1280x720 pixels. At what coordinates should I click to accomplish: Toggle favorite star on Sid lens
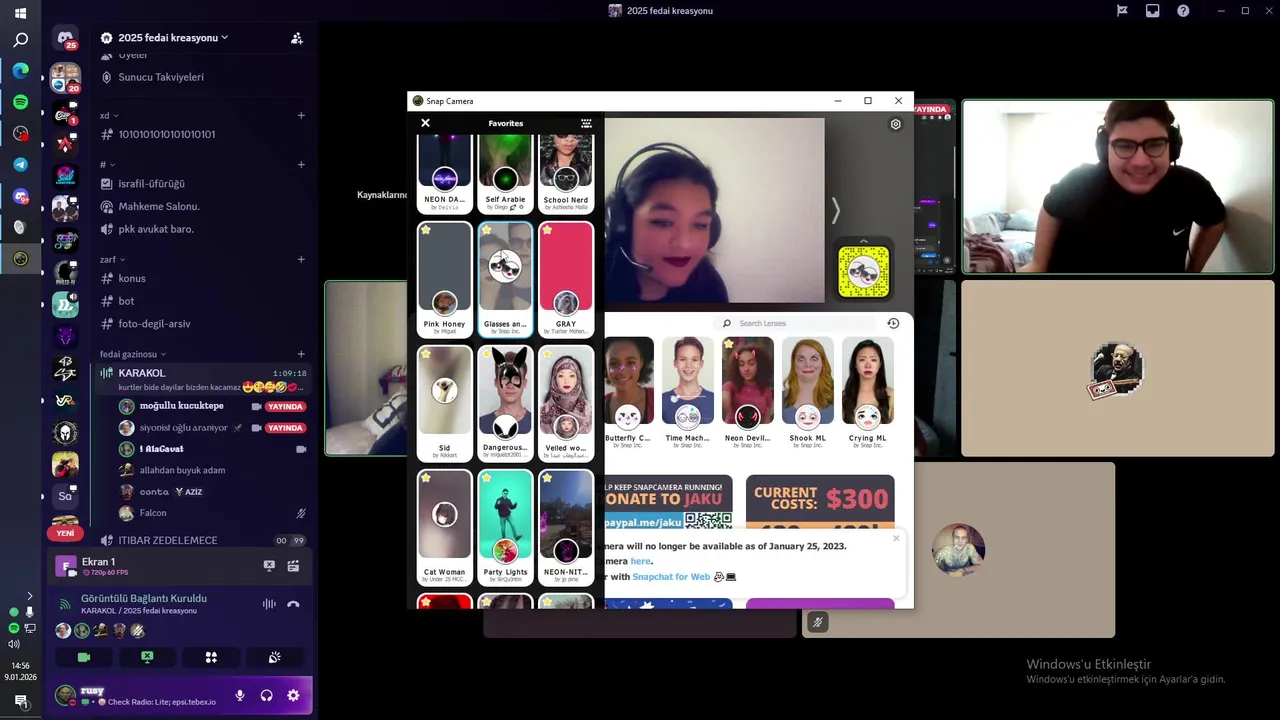[426, 354]
